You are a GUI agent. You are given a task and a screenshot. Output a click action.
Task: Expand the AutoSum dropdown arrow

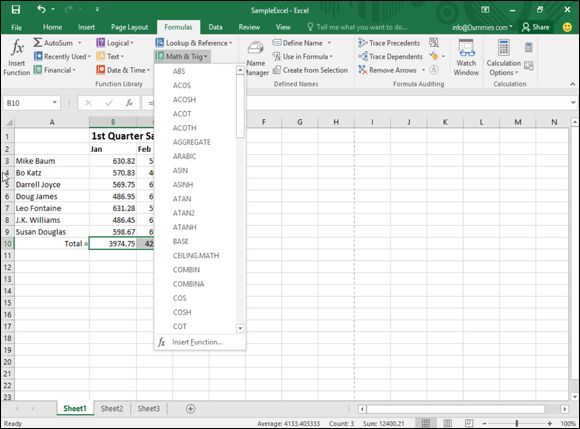[x=80, y=43]
